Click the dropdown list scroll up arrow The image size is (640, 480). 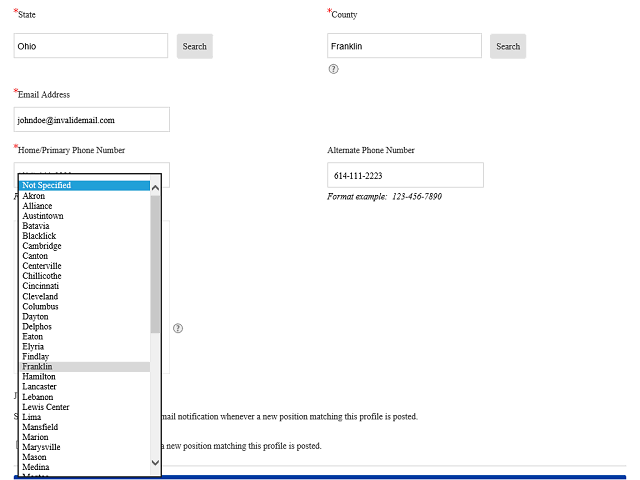(x=155, y=188)
